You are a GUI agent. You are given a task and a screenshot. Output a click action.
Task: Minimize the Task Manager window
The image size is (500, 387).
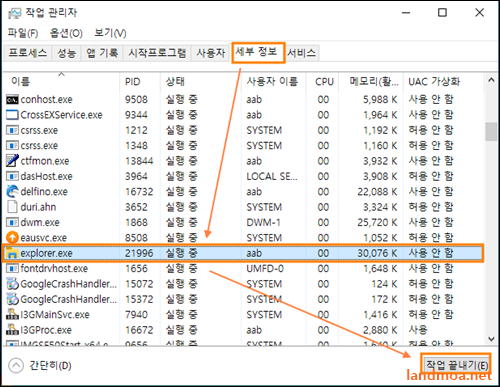click(x=406, y=13)
